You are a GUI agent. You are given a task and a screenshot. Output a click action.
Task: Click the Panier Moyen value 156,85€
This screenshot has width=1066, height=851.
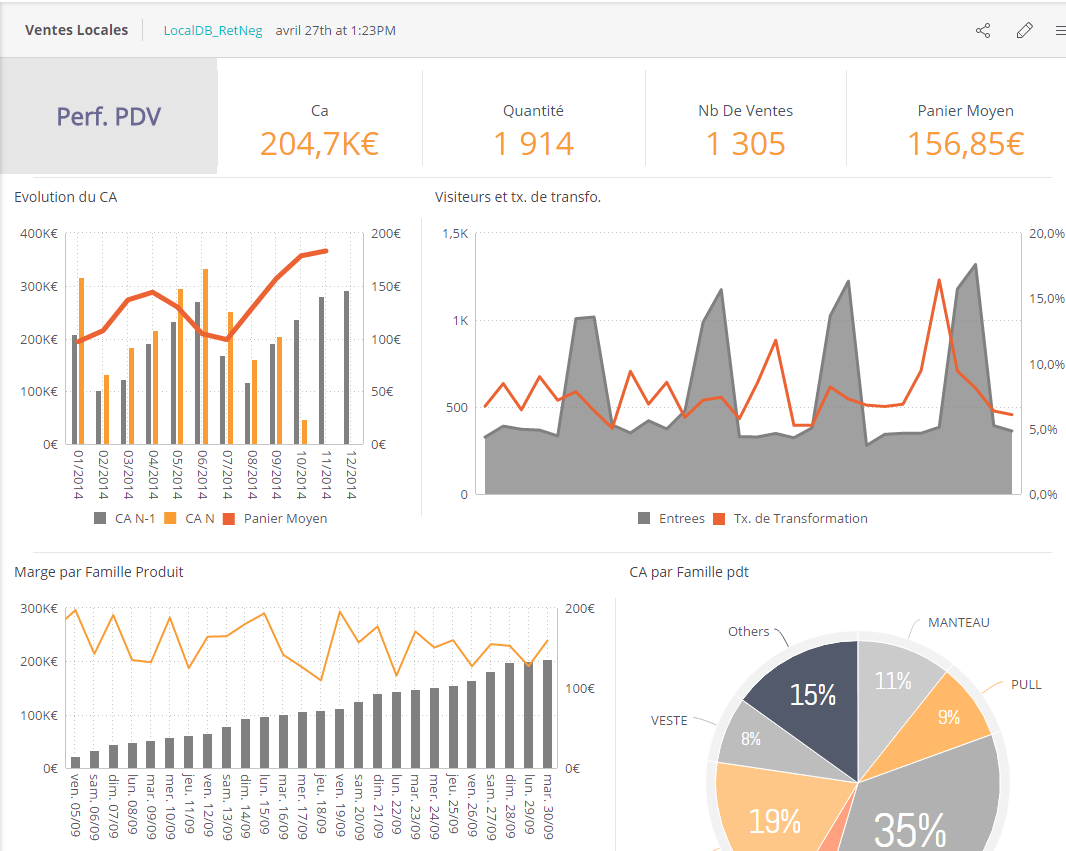[965, 143]
